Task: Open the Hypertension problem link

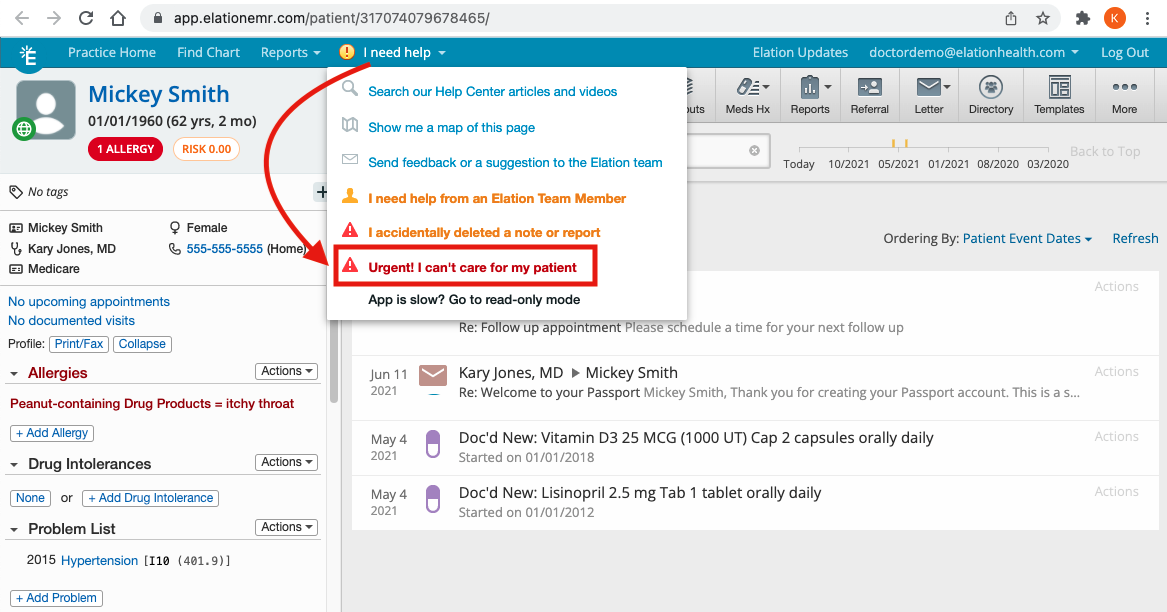Action: [99, 561]
